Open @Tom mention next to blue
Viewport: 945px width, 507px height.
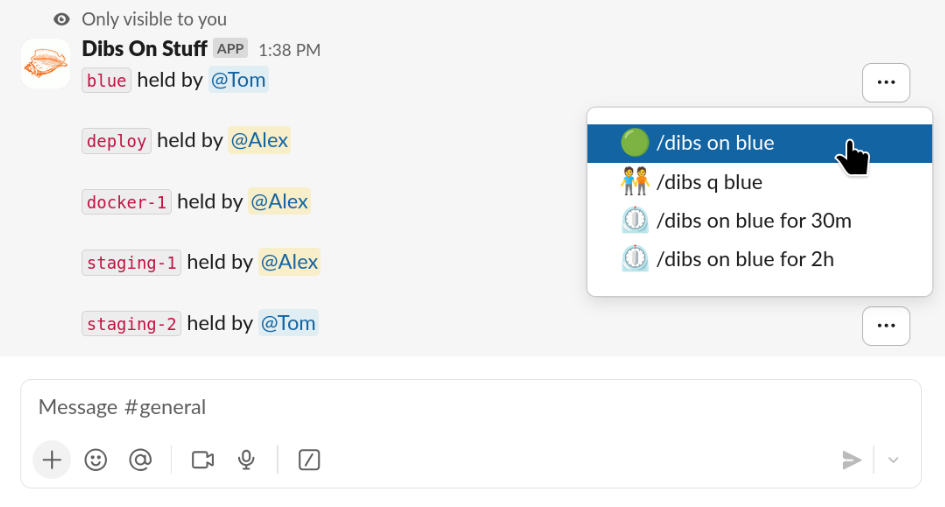[x=238, y=80]
